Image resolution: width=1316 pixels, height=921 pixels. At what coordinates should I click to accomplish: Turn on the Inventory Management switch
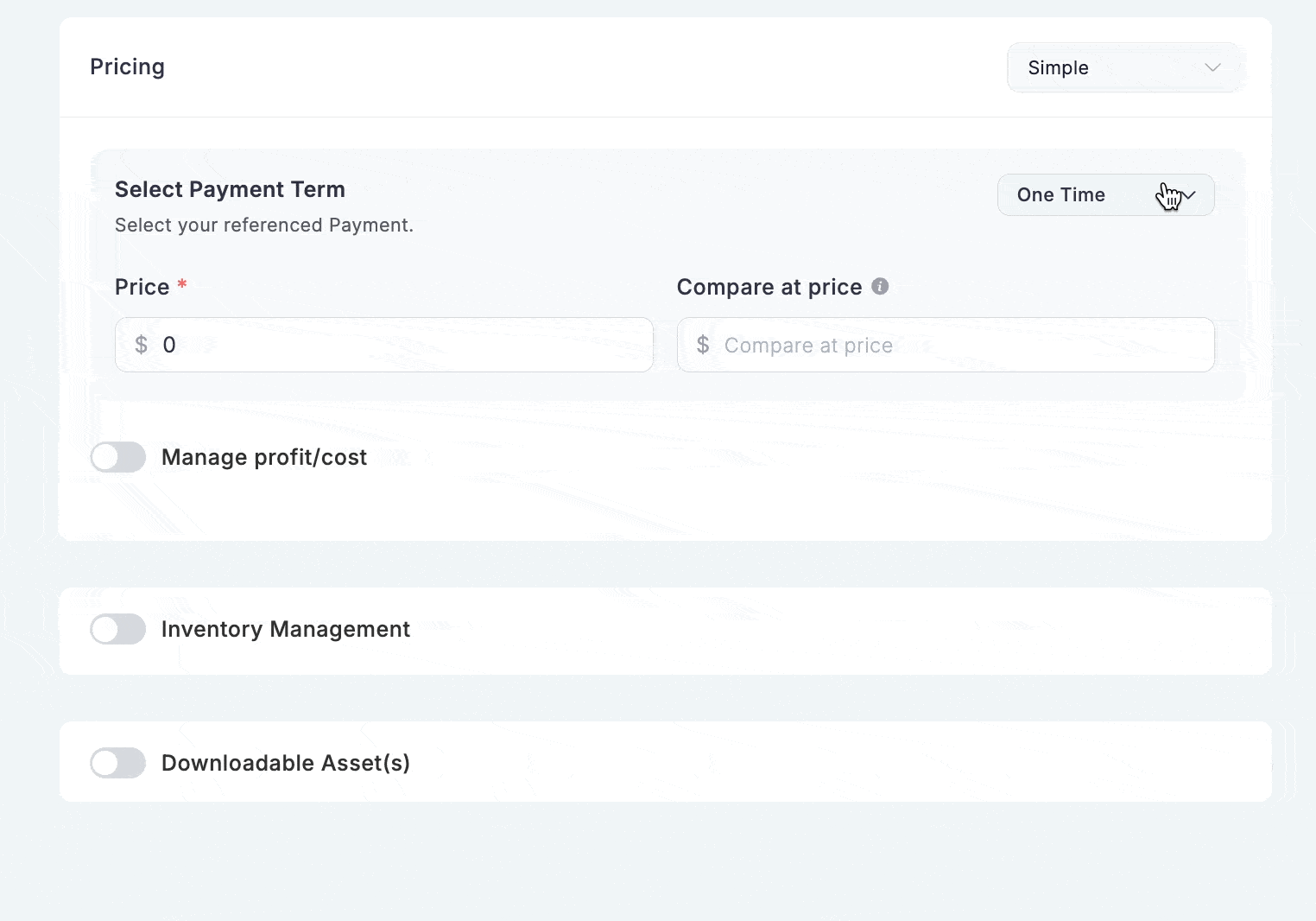pos(118,629)
